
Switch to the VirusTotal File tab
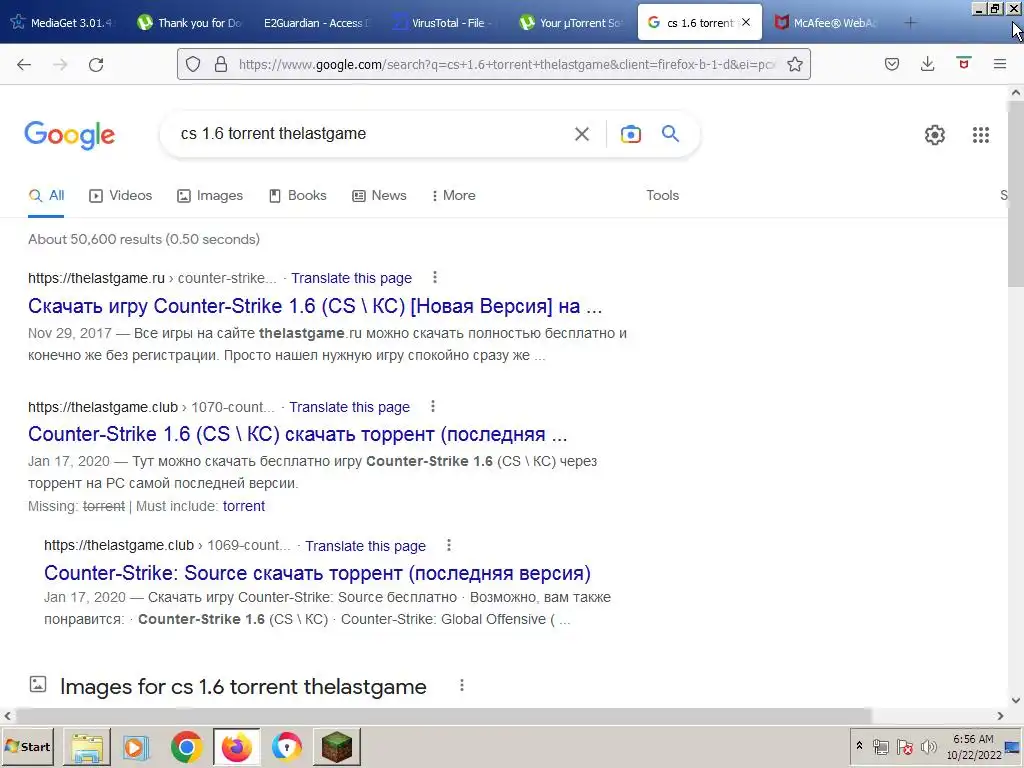[x=445, y=23]
